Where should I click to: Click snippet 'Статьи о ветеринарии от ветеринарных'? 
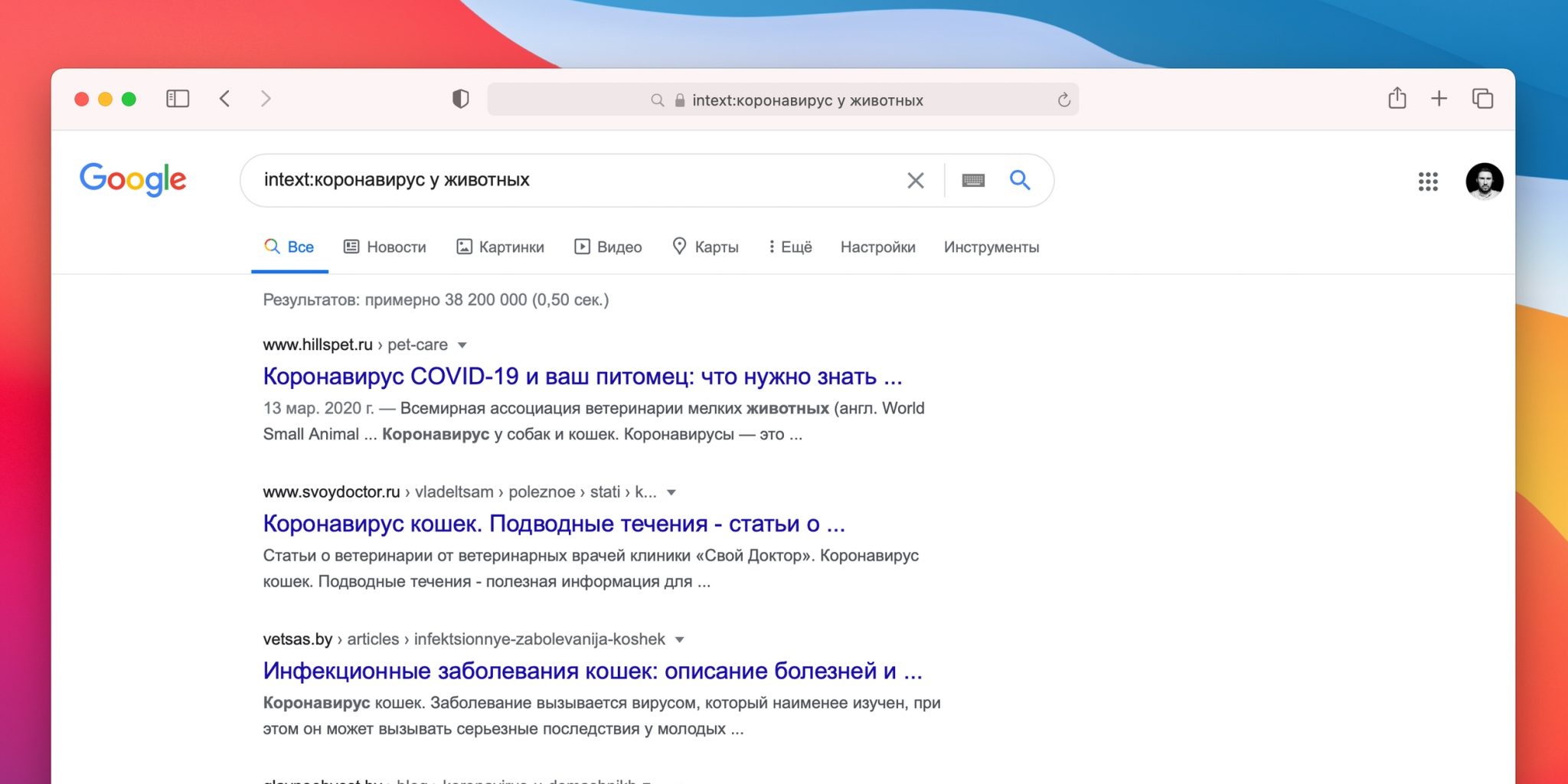point(591,568)
